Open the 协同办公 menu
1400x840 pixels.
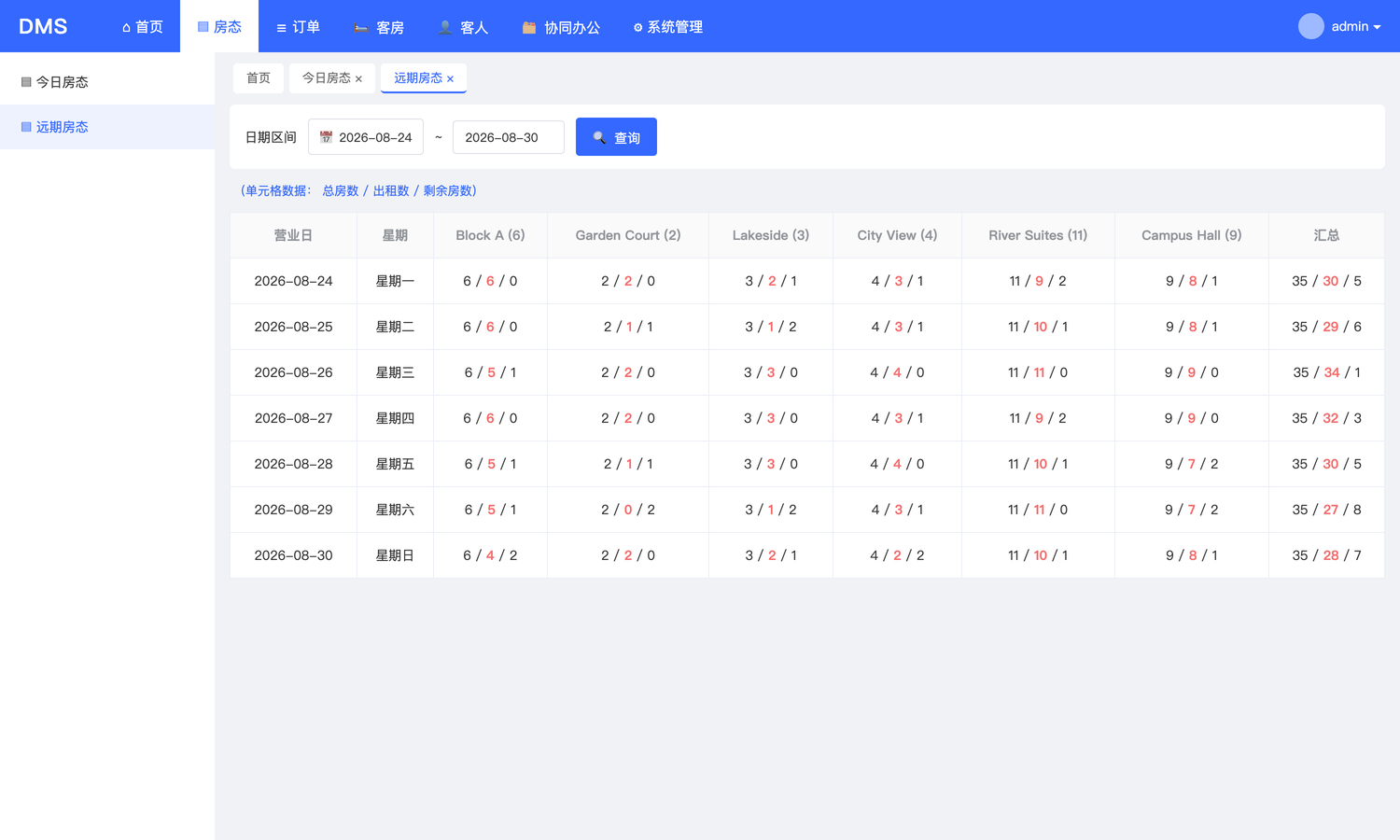click(x=561, y=27)
